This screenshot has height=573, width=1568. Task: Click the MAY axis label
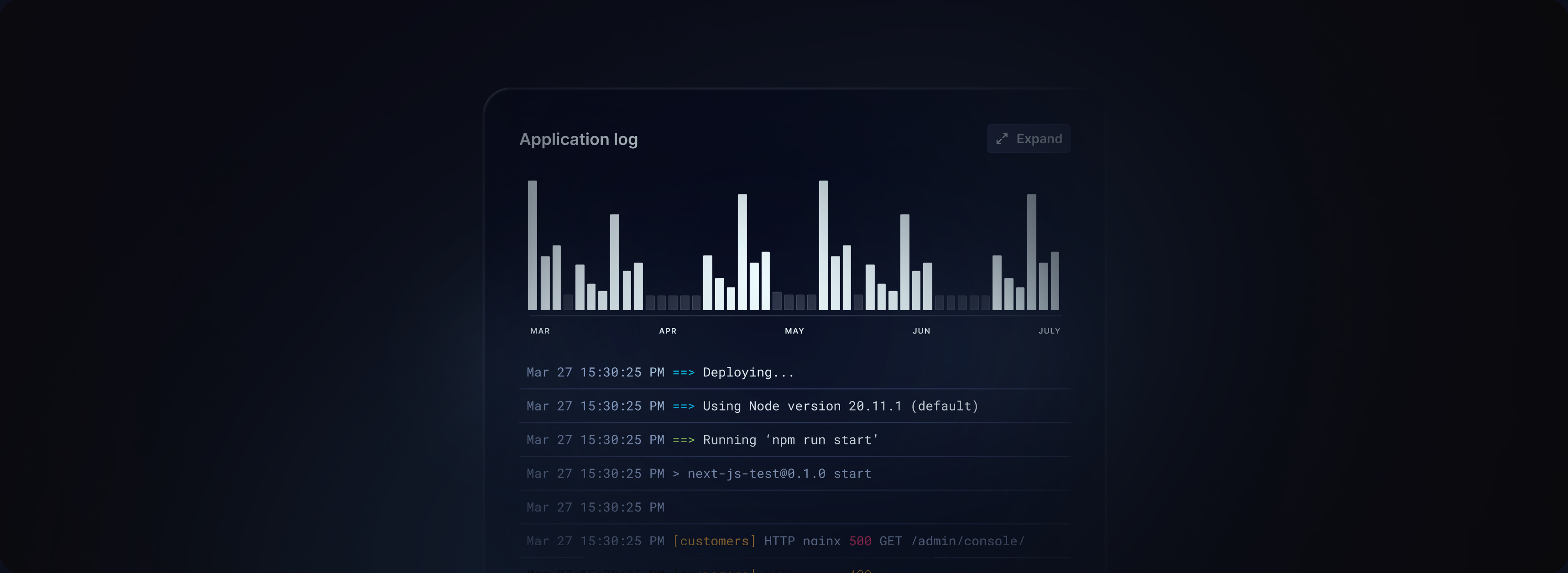(794, 331)
